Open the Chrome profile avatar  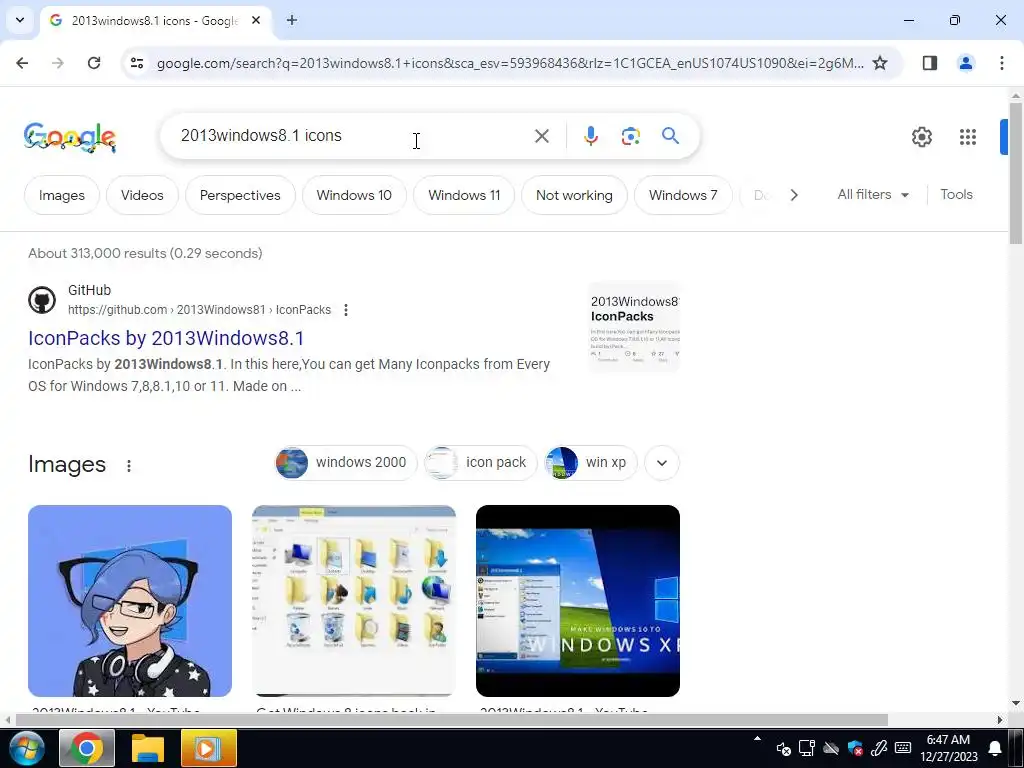tap(965, 63)
